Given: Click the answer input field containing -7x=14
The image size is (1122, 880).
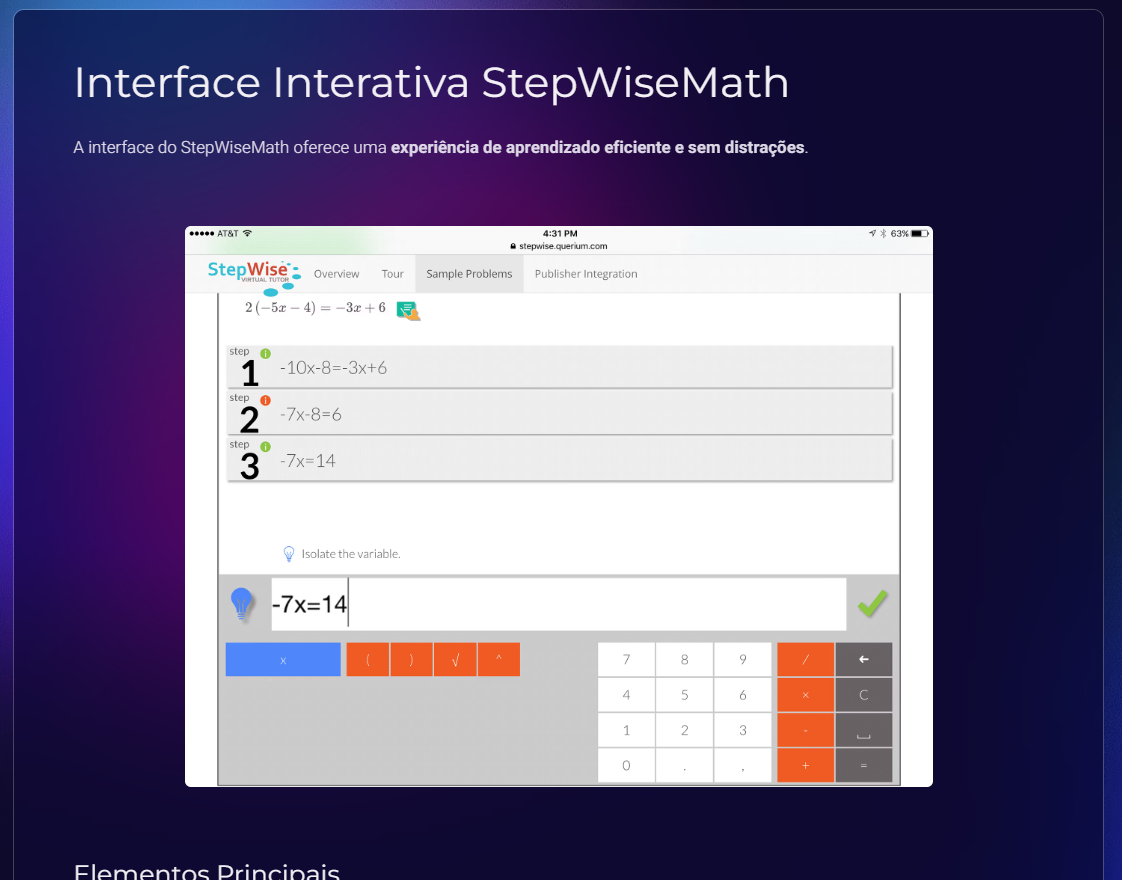Looking at the screenshot, I should tap(559, 605).
